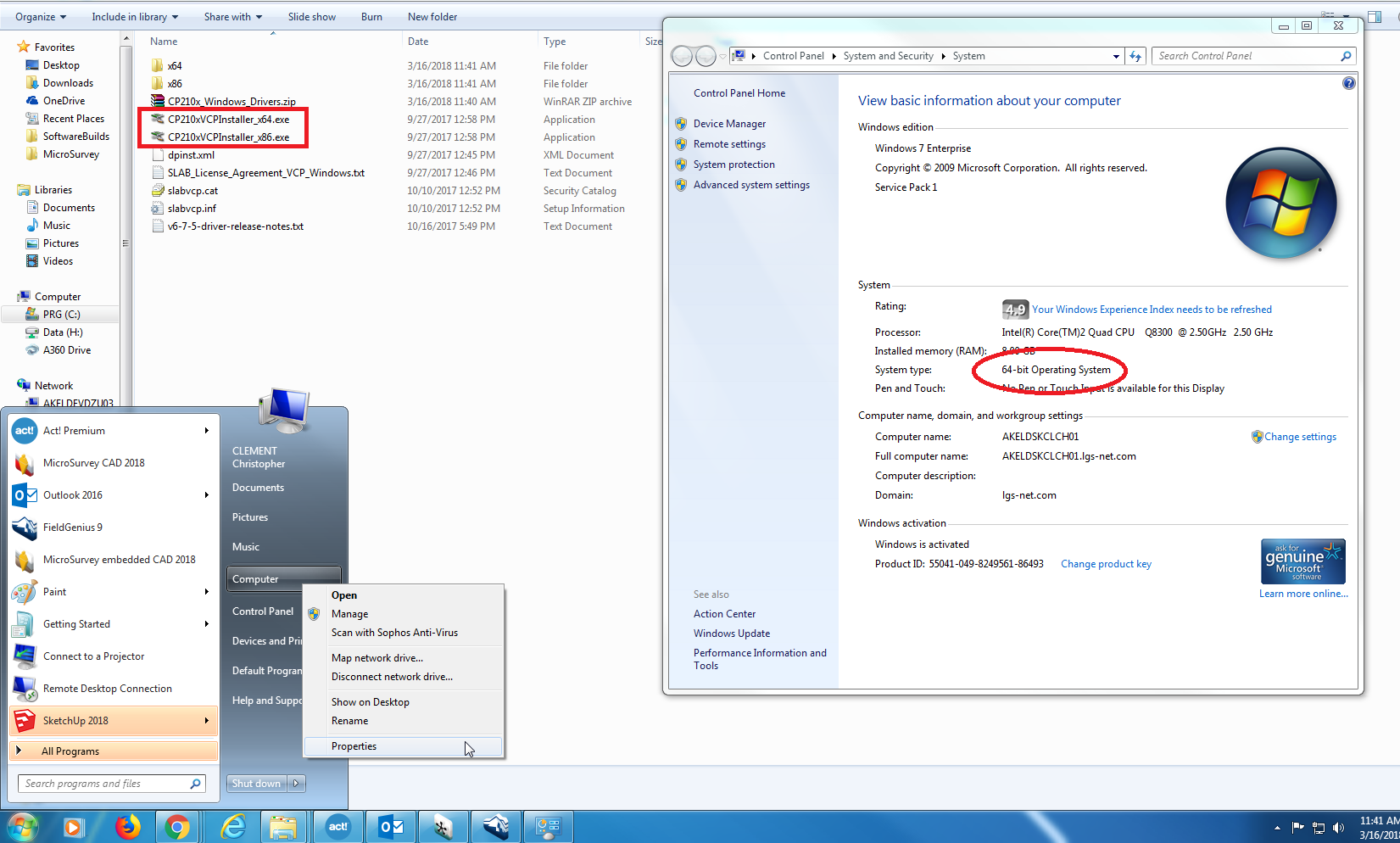Open Google Chrome from the taskbar
Image resolution: width=1400 pixels, height=843 pixels.
(x=177, y=826)
